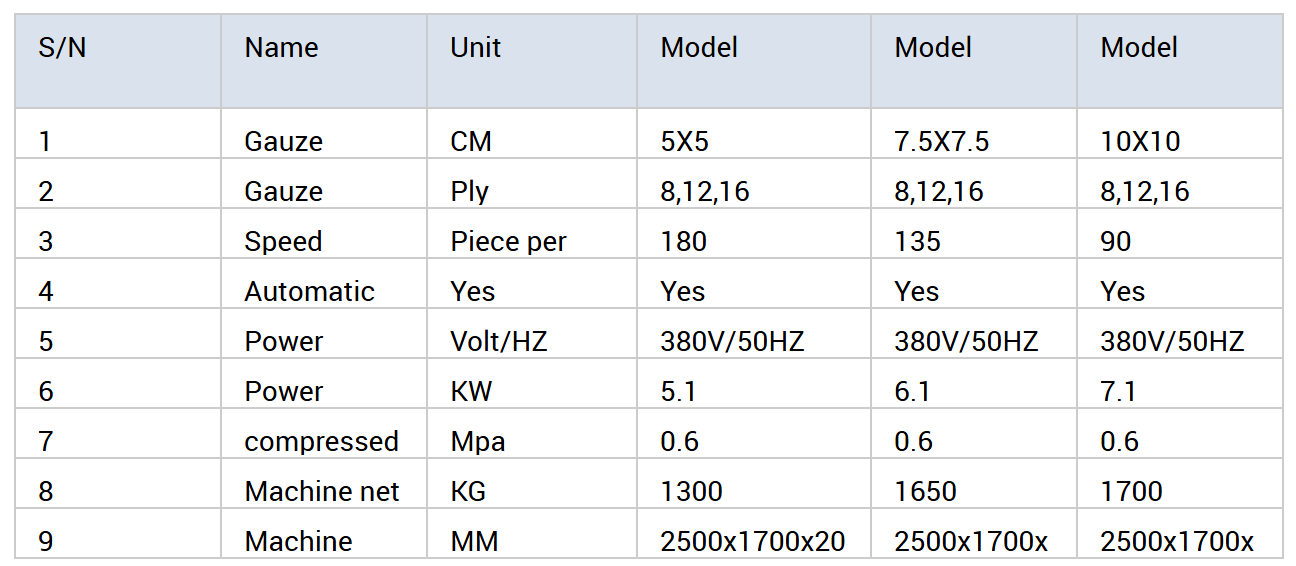Click the Mpa unit cell
1296x566 pixels.
[478, 442]
